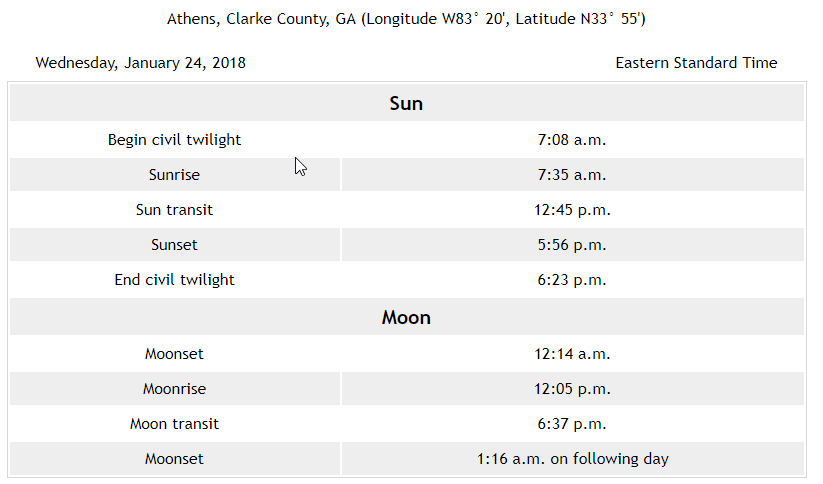Image resolution: width=823 pixels, height=484 pixels.
Task: Click the Eastern Standard Time text
Action: point(696,62)
